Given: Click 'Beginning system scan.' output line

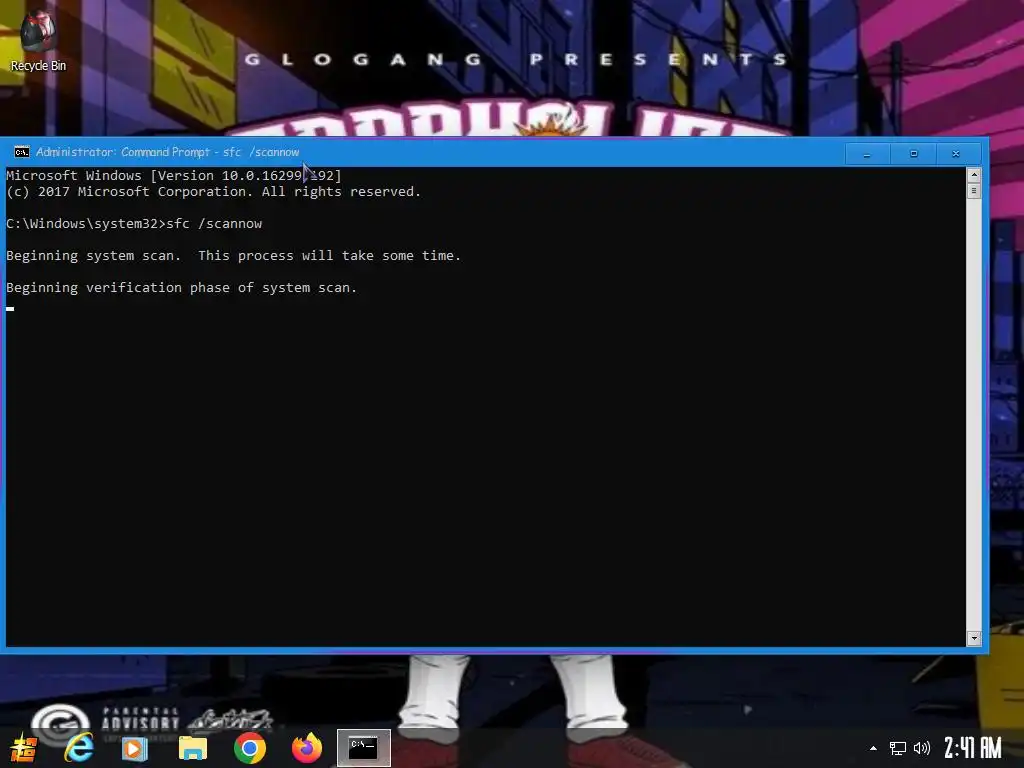Looking at the screenshot, I should [x=233, y=255].
